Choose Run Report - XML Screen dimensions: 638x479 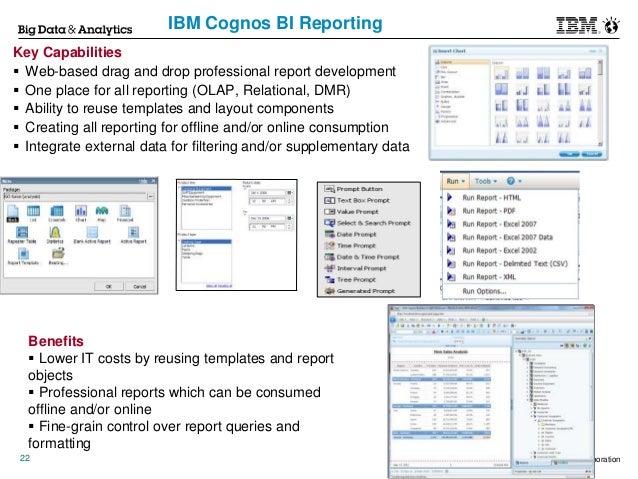tap(509, 277)
